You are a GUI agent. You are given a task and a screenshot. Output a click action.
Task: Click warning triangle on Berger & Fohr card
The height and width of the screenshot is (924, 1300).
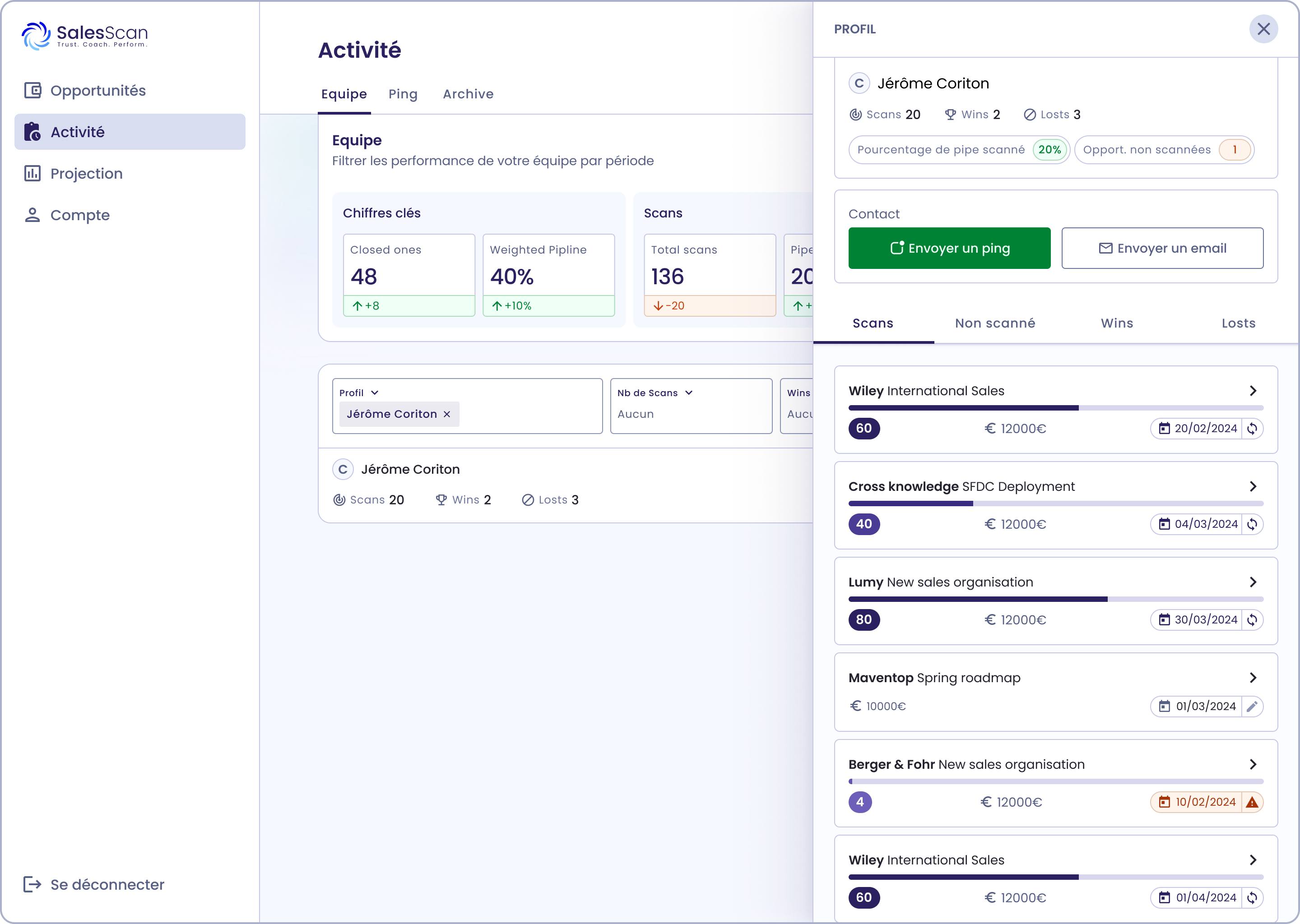point(1252,802)
